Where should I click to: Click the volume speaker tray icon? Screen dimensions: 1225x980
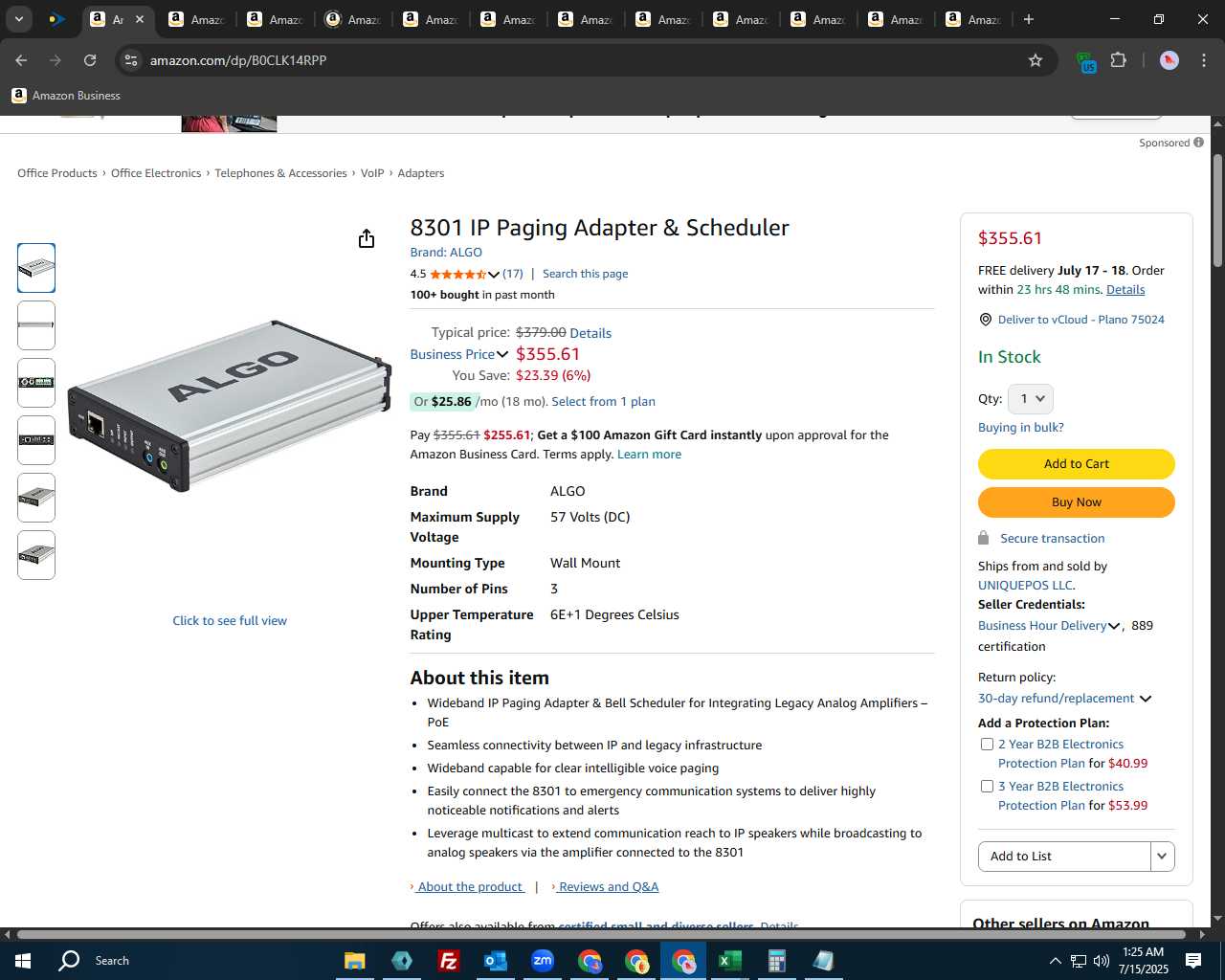1101,961
